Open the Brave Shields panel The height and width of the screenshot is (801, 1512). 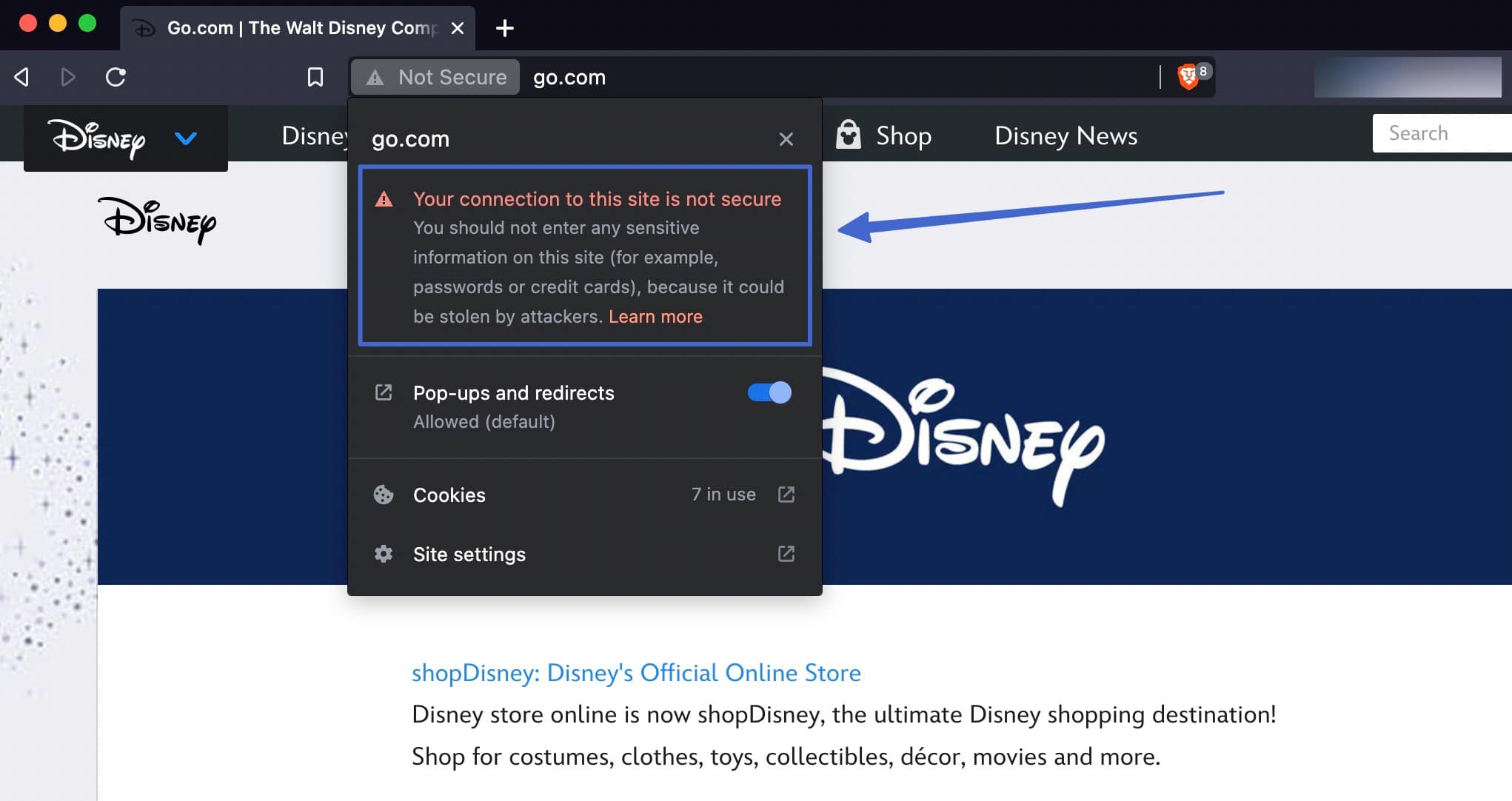pos(1188,76)
